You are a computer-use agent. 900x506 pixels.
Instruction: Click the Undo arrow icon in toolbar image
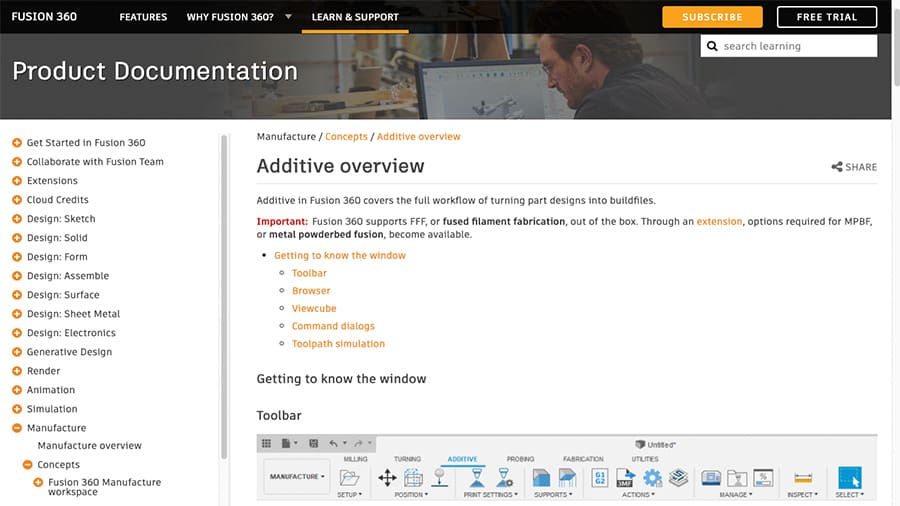click(333, 443)
